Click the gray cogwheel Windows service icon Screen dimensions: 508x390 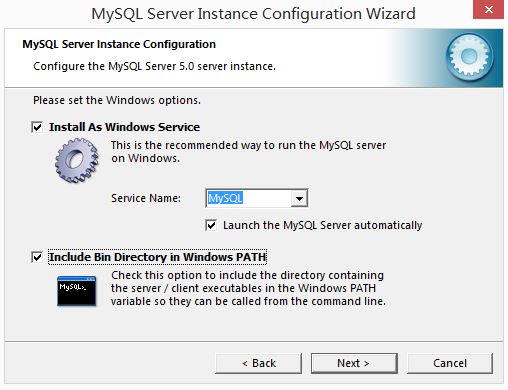(x=77, y=161)
